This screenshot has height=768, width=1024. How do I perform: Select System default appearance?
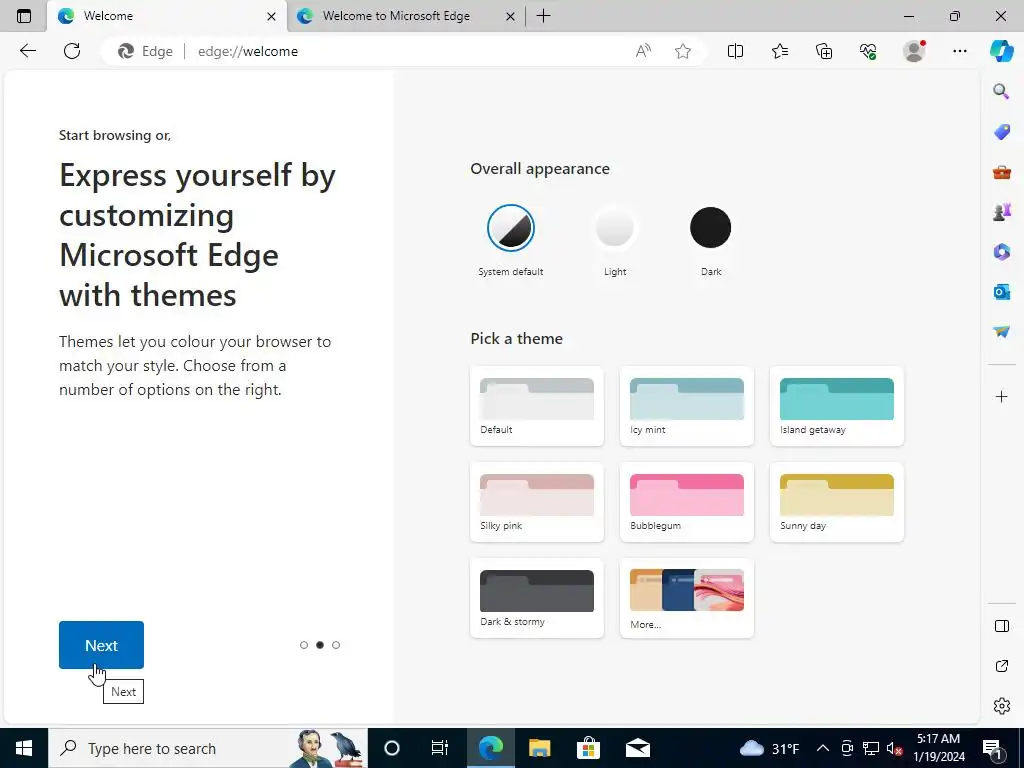[x=511, y=228]
